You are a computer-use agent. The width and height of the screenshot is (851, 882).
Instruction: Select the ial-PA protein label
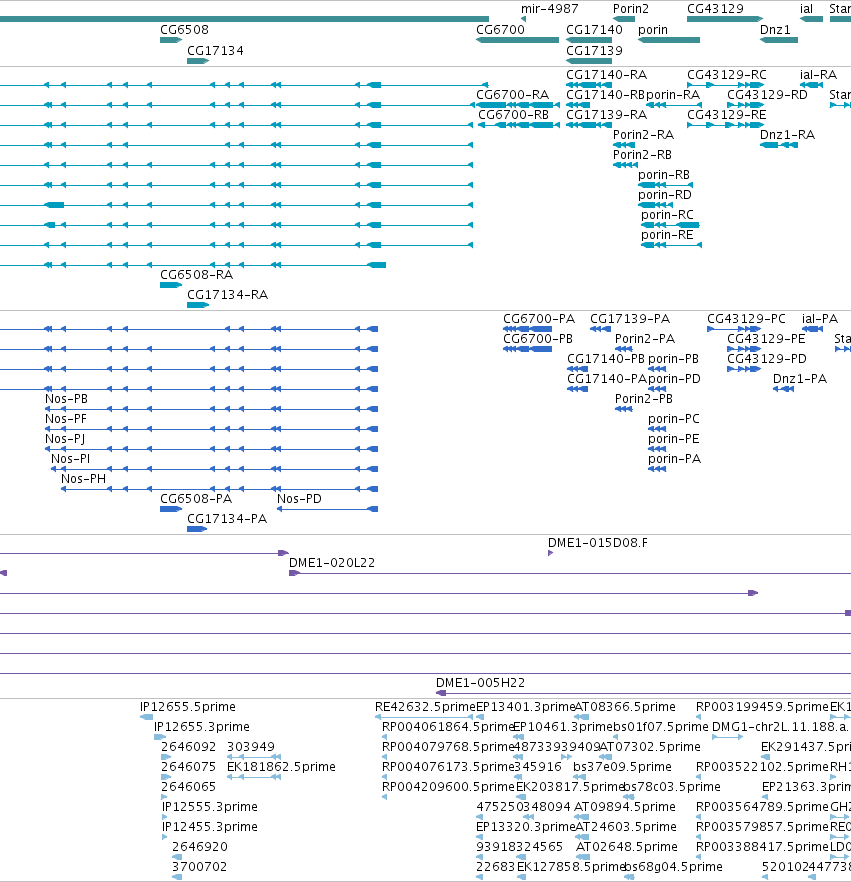pos(820,319)
